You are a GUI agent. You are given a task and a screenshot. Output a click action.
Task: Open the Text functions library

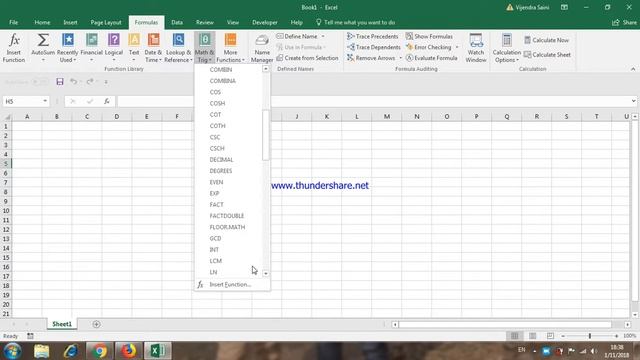[134, 48]
